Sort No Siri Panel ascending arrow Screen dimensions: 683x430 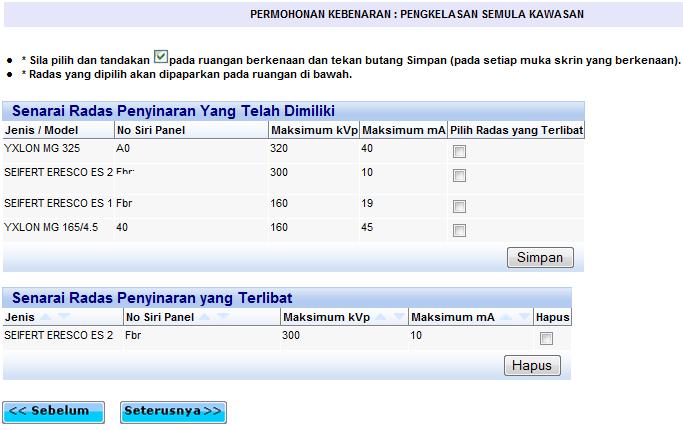tap(207, 317)
